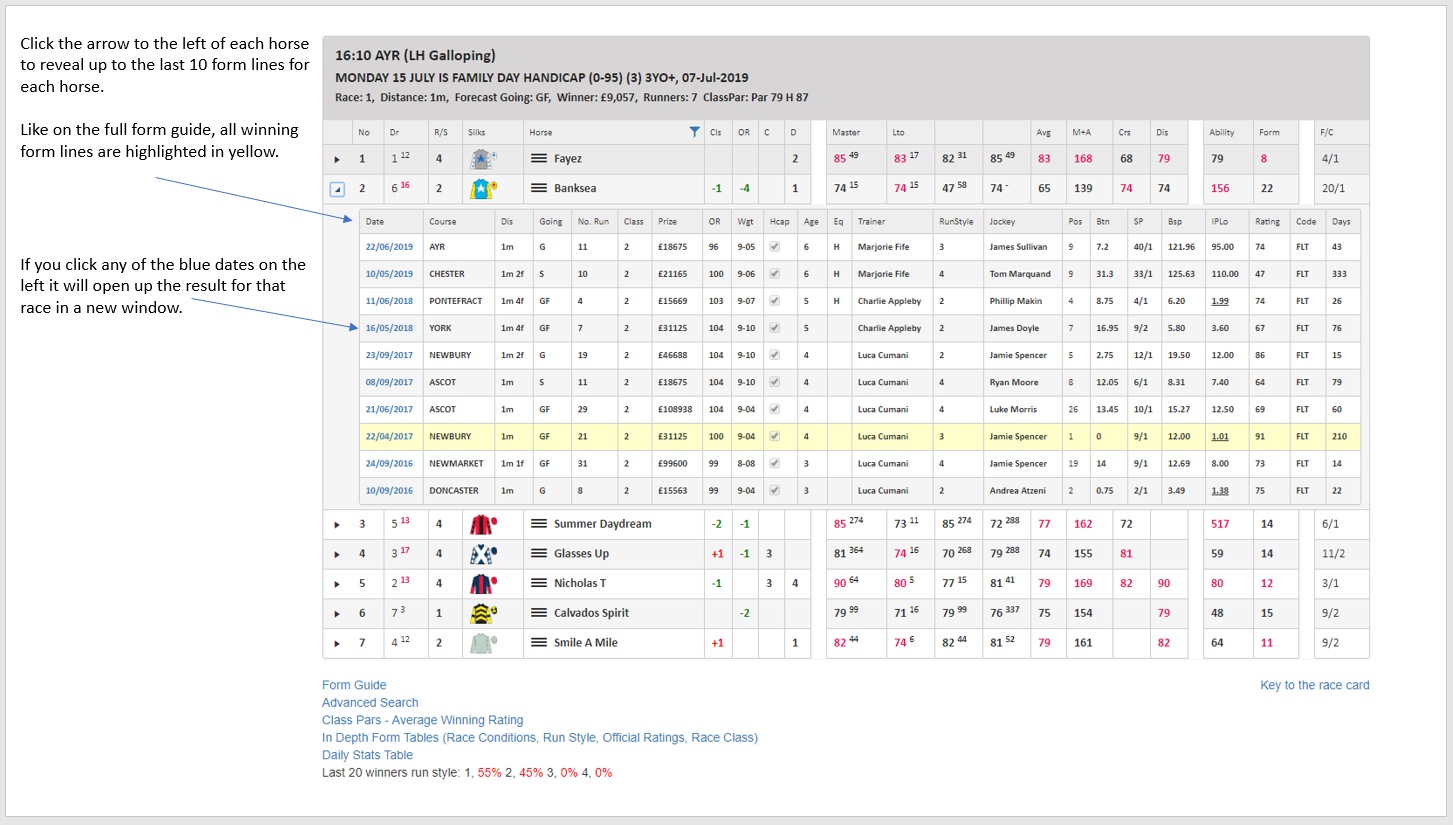Toggle Hcap checkbox in the 23/09/2017 NEWBURY row
This screenshot has height=825, width=1453.
pyautogui.click(x=774, y=355)
